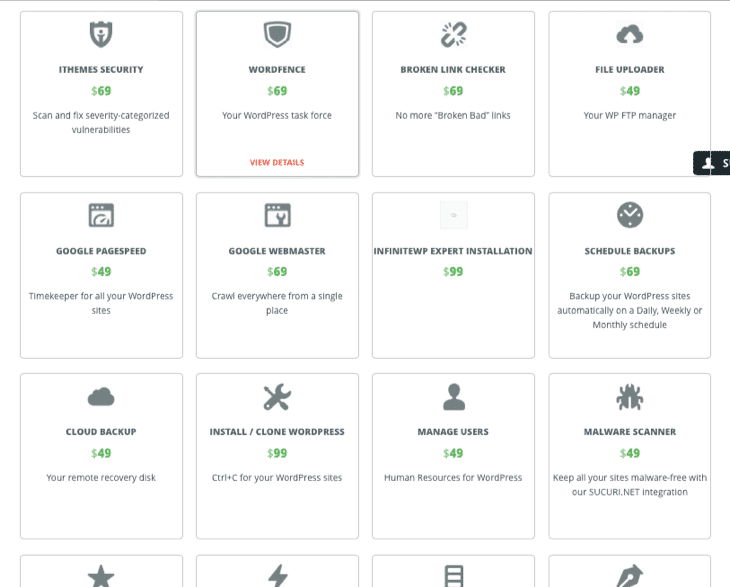Click the star icon in the bottom row

coord(101,576)
